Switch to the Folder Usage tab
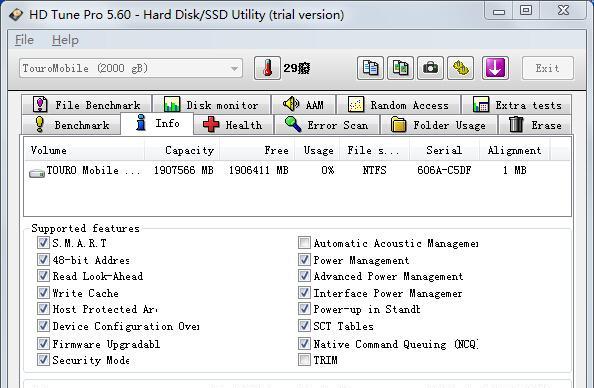The width and height of the screenshot is (594, 388). (438, 125)
